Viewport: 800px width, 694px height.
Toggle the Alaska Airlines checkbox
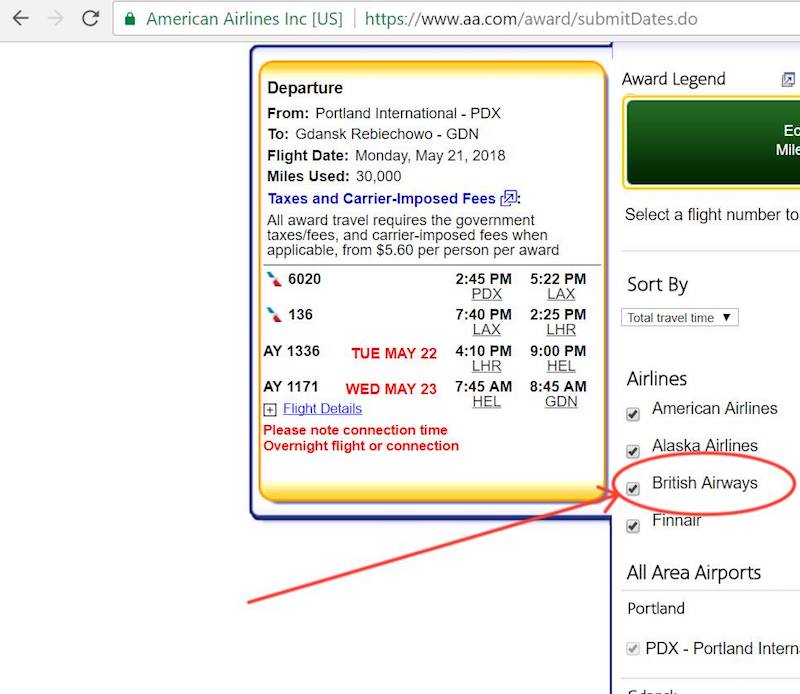[x=633, y=451]
